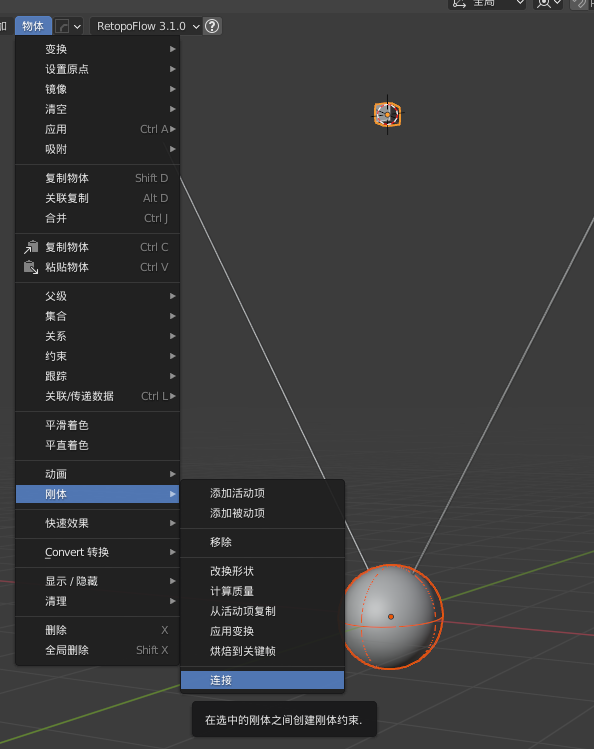Open the 关系 submenu

tap(97, 336)
